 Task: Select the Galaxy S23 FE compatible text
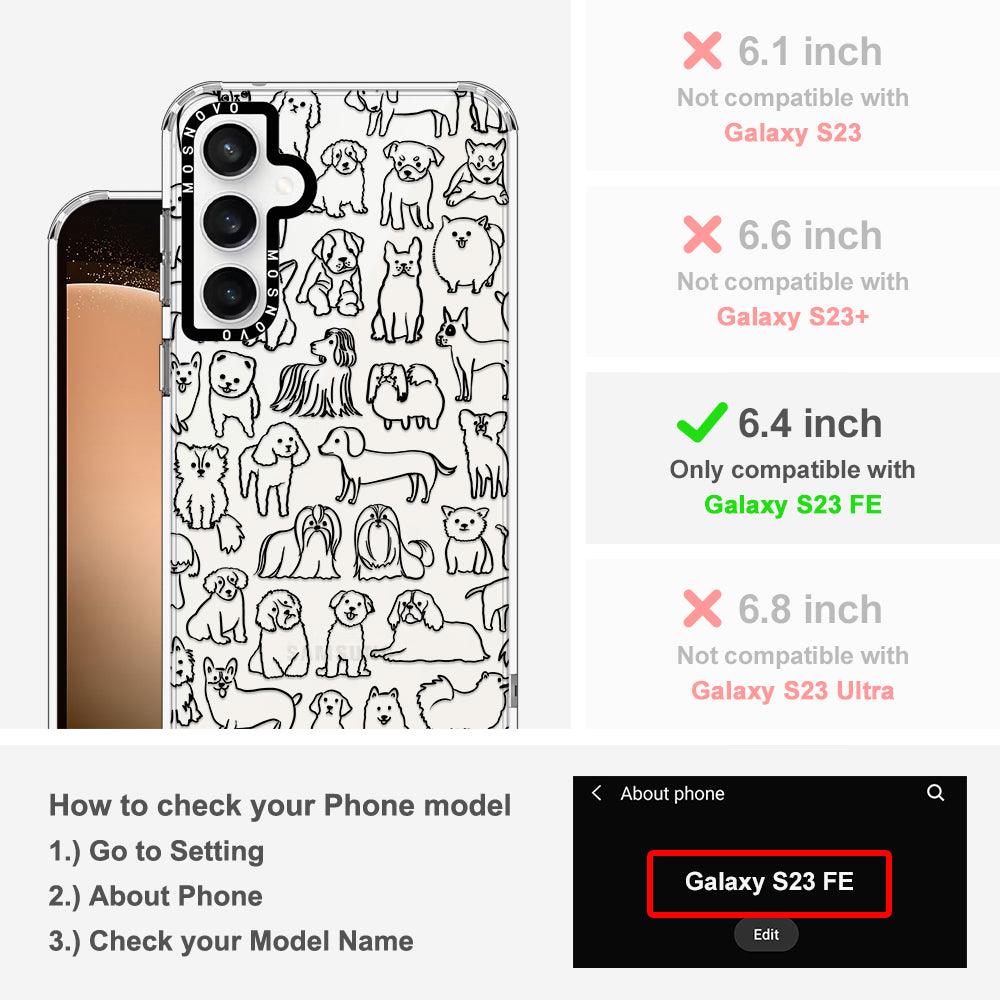point(793,504)
